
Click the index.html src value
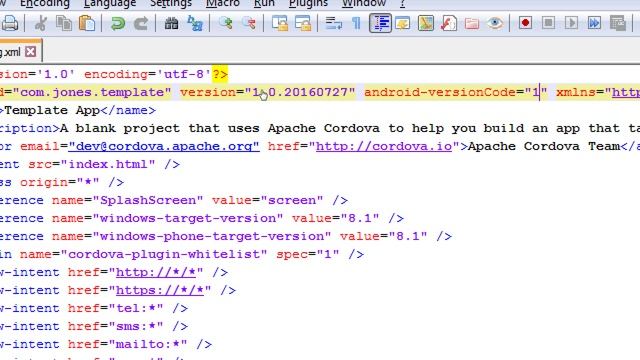click(x=108, y=164)
